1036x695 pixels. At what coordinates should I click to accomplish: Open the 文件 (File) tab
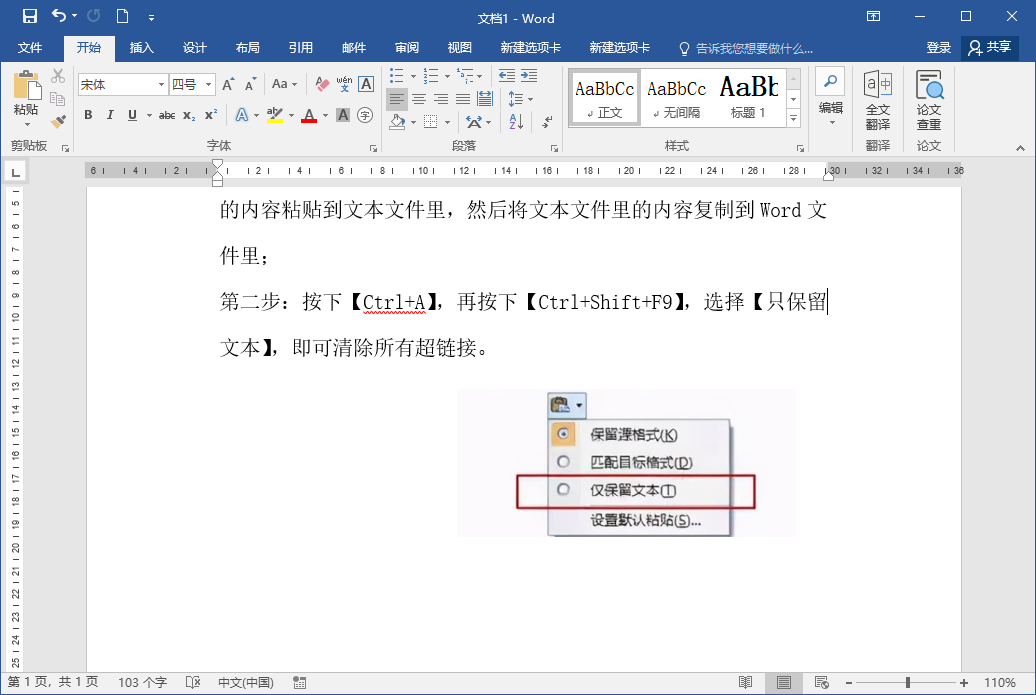(30, 48)
